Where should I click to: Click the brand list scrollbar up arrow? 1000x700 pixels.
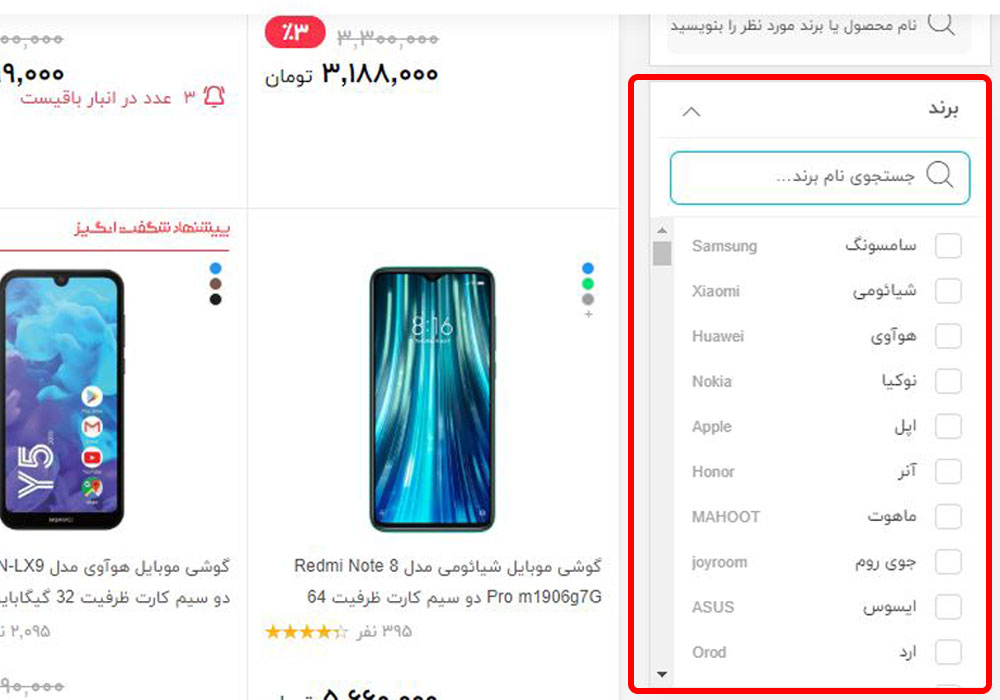[x=662, y=230]
